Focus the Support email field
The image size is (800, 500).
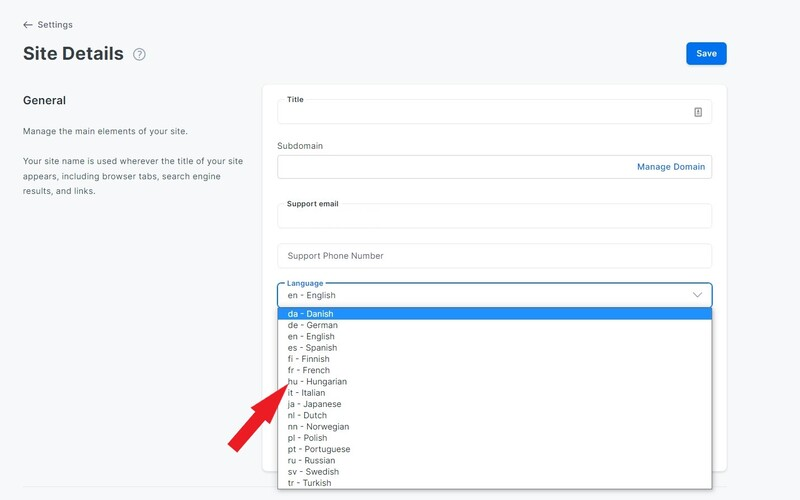[x=494, y=216]
